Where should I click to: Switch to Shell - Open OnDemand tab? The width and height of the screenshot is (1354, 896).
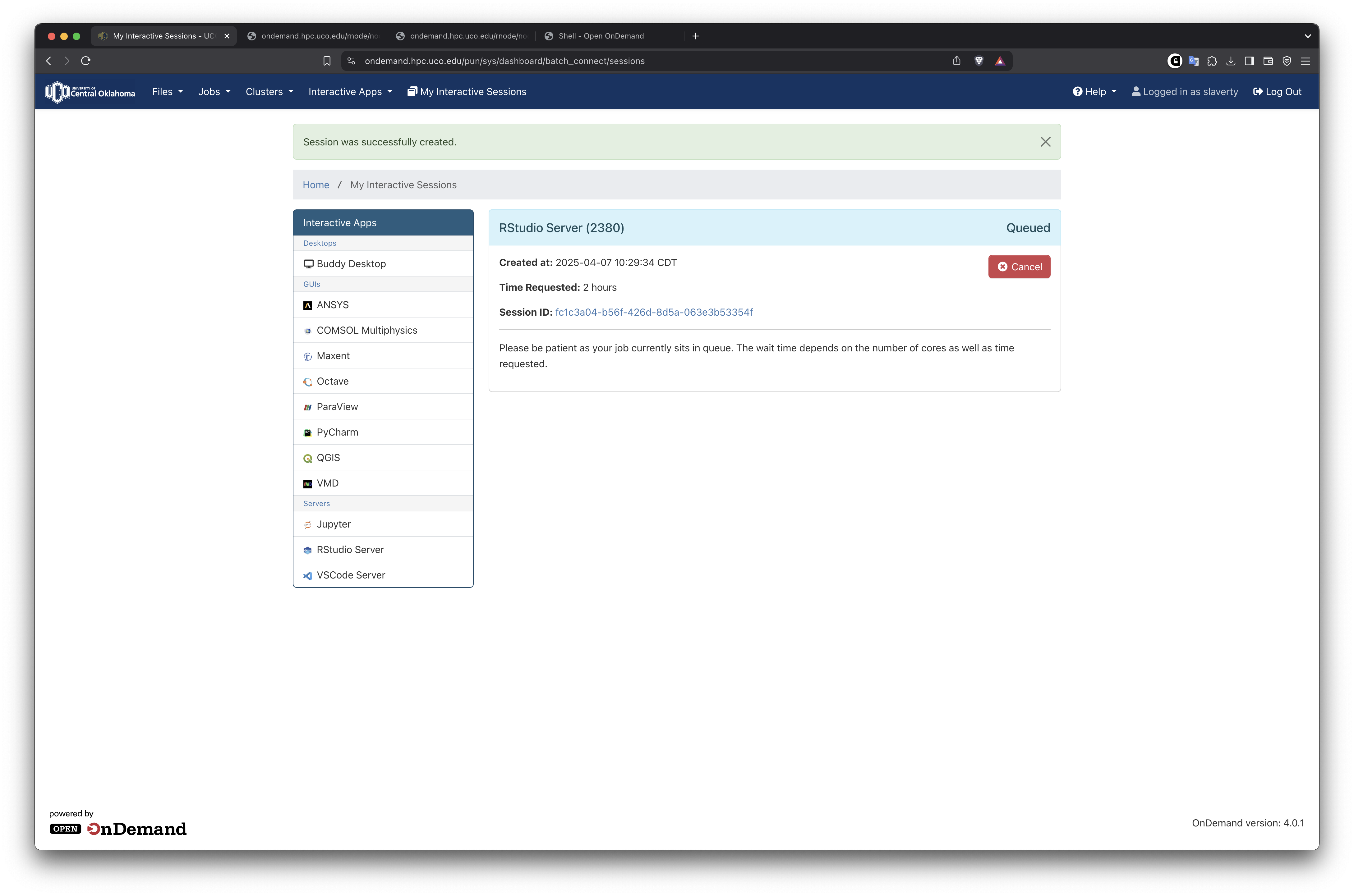pyautogui.click(x=601, y=36)
